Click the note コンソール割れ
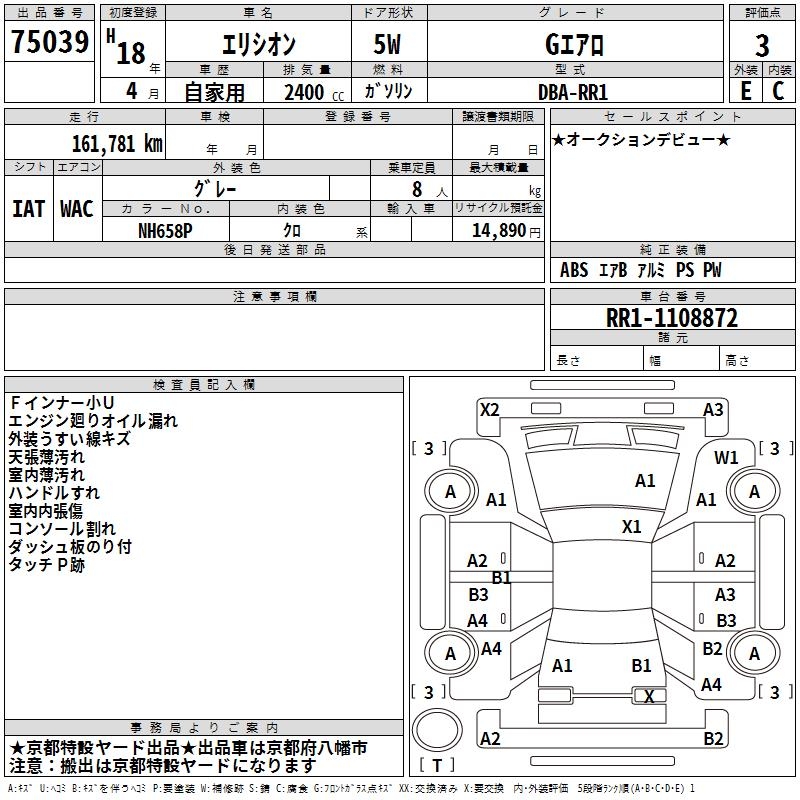The image size is (800, 800). (62, 529)
